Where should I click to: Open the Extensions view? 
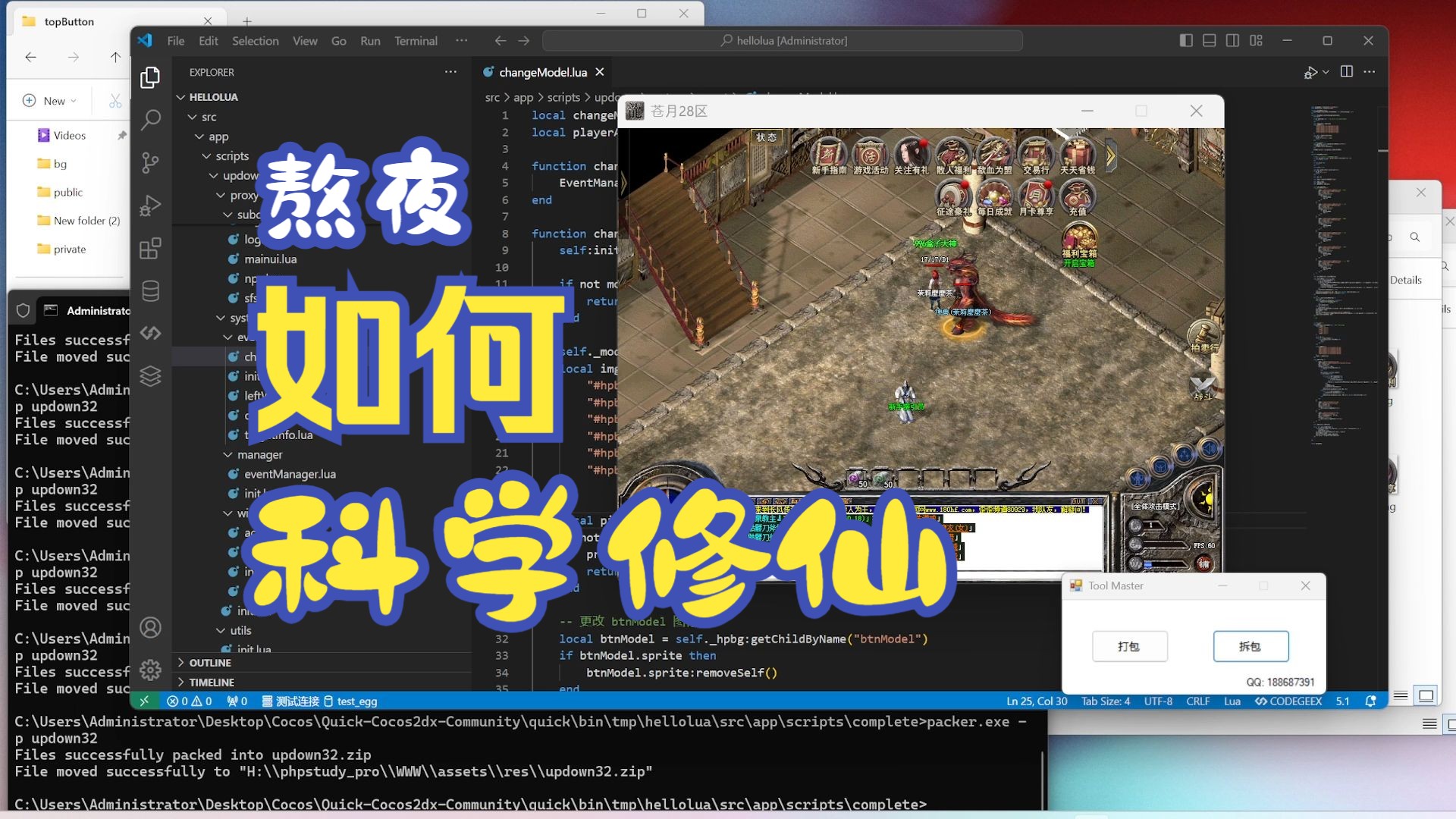click(150, 249)
